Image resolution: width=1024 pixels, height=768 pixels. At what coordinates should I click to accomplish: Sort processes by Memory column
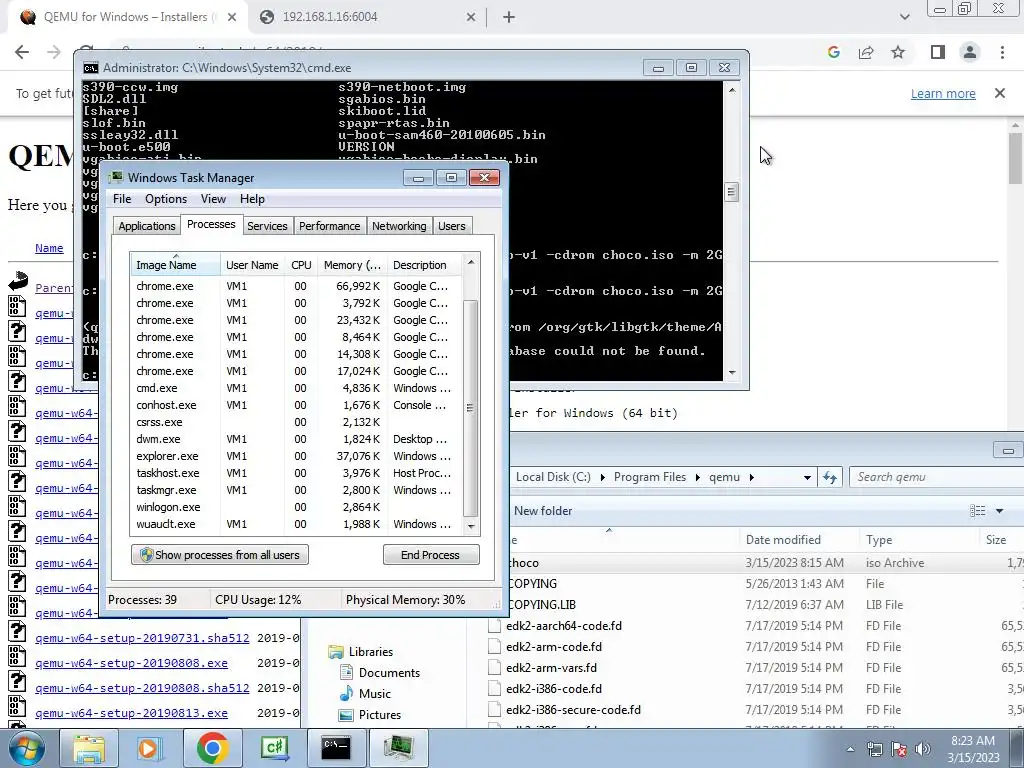click(352, 265)
